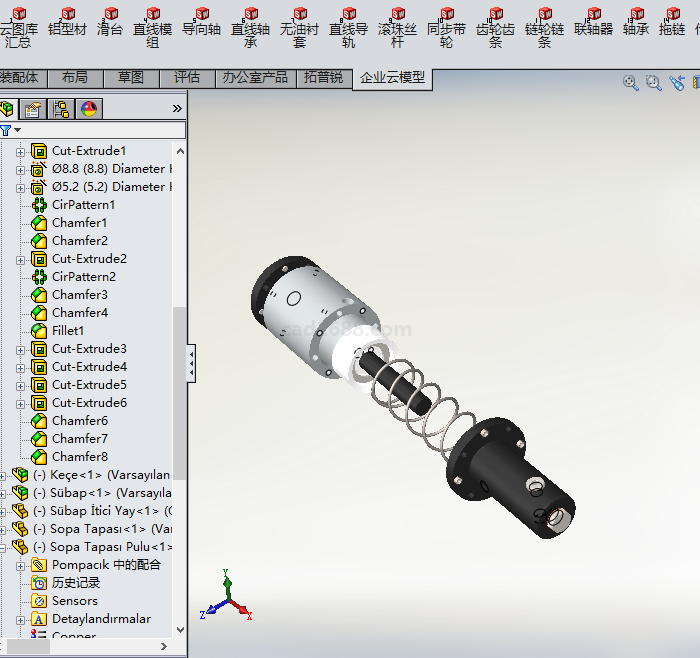Open the FeatureManager design tree tab
700x658 pixels.
pos(9,109)
